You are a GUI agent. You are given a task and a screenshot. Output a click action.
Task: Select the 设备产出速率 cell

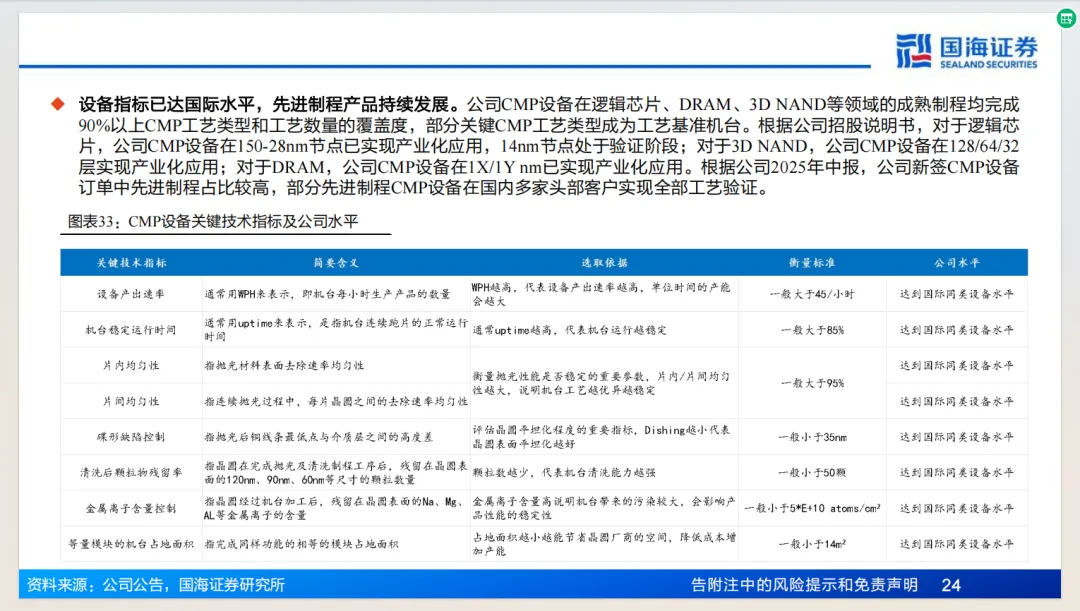pyautogui.click(x=131, y=294)
